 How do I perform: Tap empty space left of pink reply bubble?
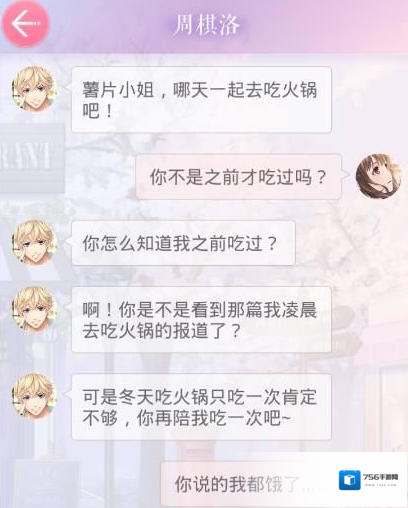[100, 177]
